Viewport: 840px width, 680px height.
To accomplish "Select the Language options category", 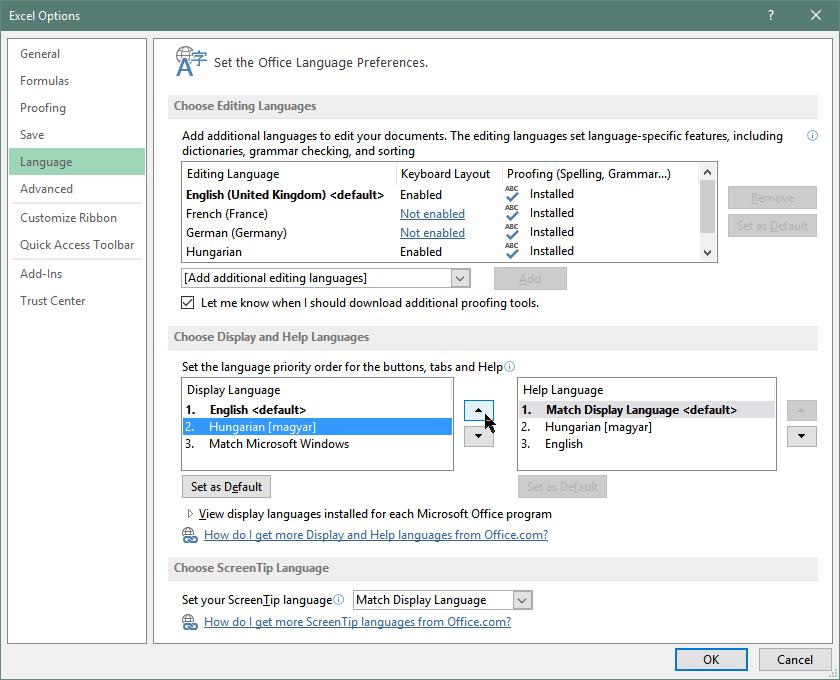I will click(x=77, y=161).
